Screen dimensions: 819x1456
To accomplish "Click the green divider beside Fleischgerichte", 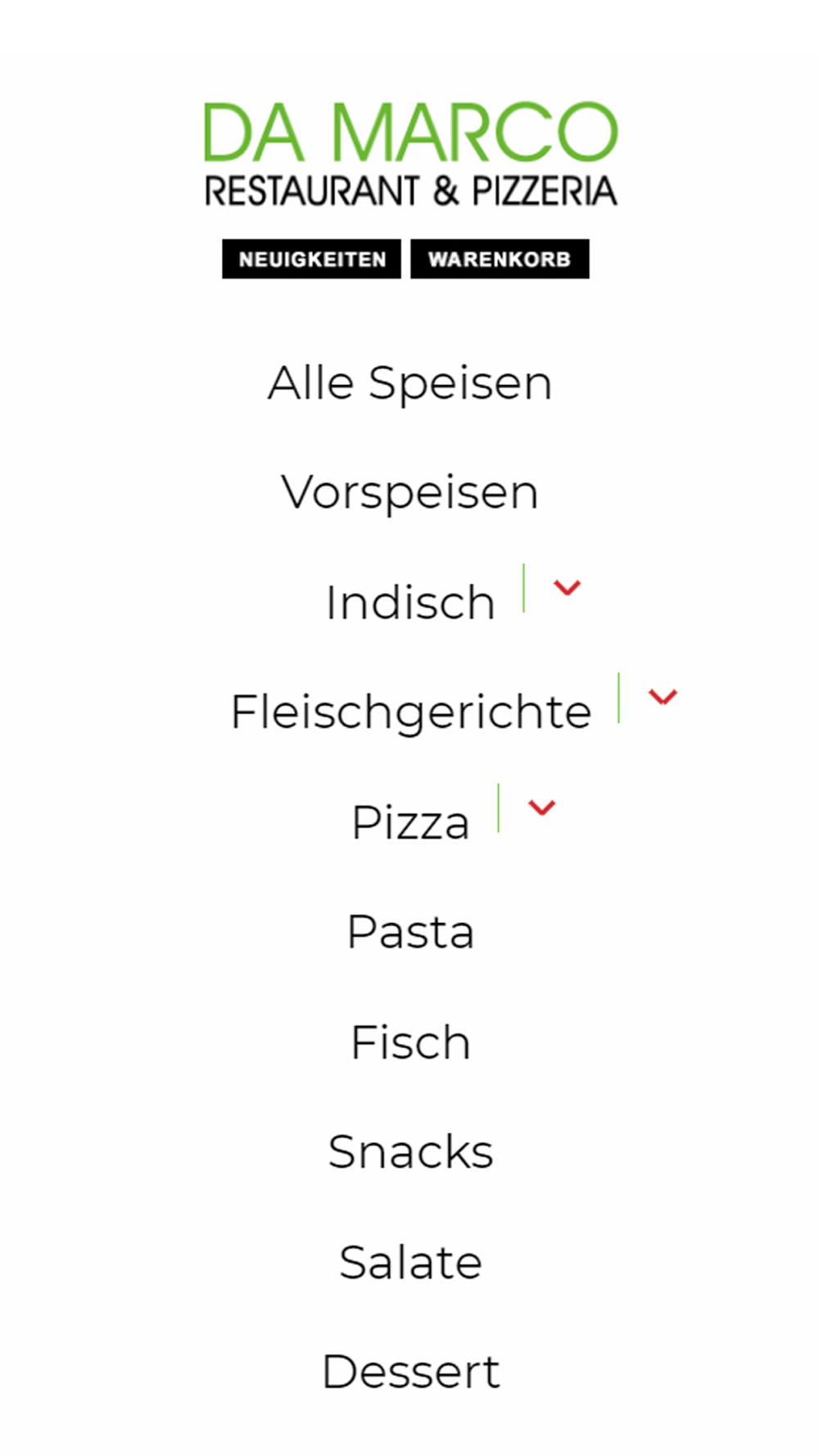I will pos(618,698).
